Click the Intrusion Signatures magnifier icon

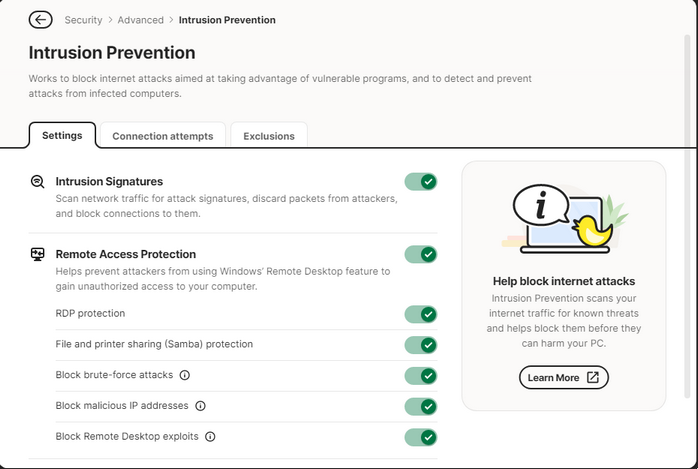38,182
